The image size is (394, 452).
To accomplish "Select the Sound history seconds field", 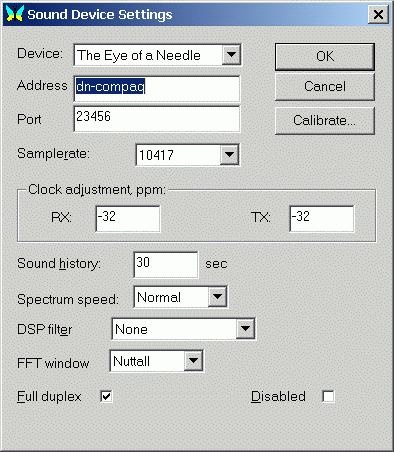I will (x=166, y=265).
